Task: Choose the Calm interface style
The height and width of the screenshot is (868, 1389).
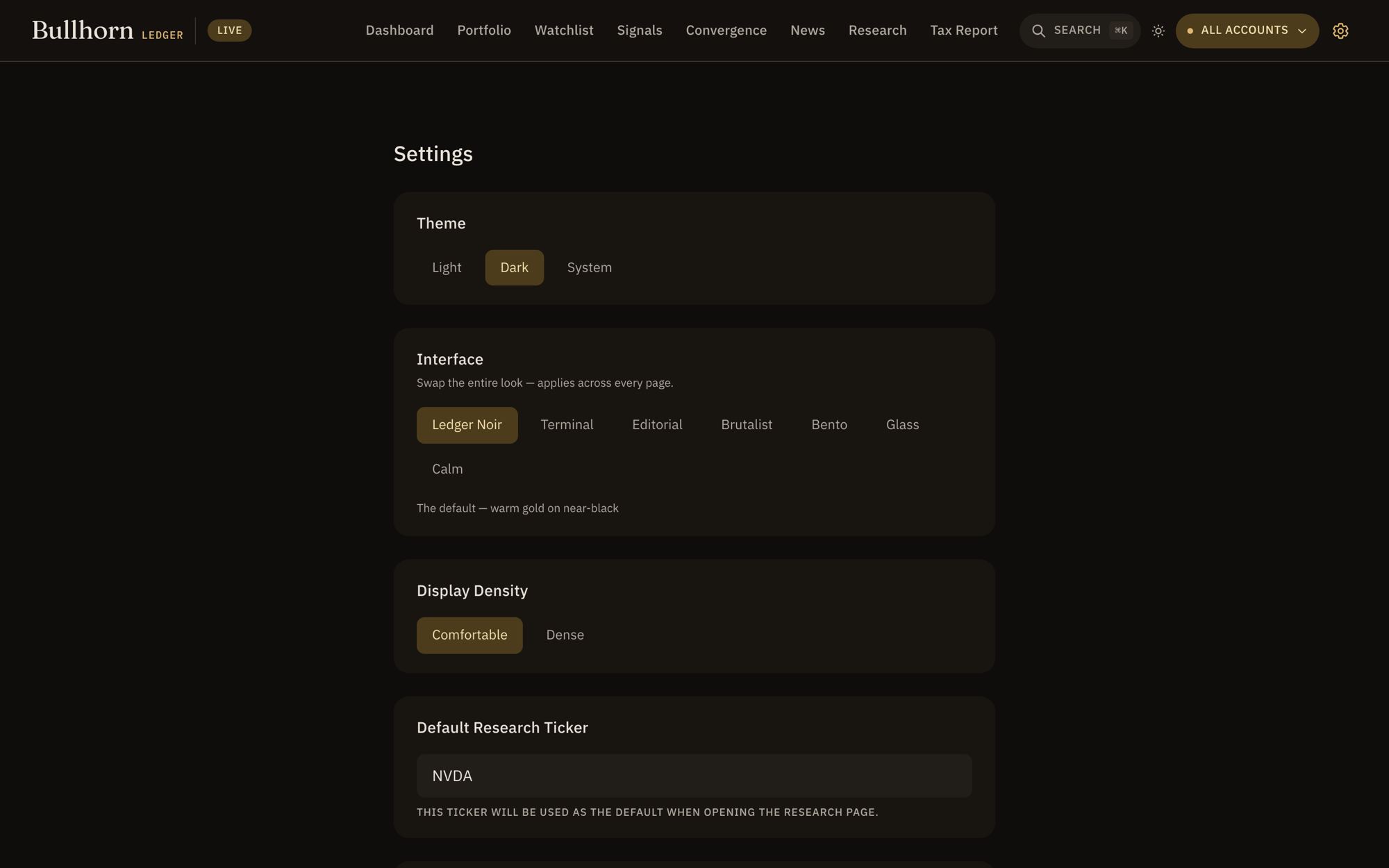Action: coord(447,469)
